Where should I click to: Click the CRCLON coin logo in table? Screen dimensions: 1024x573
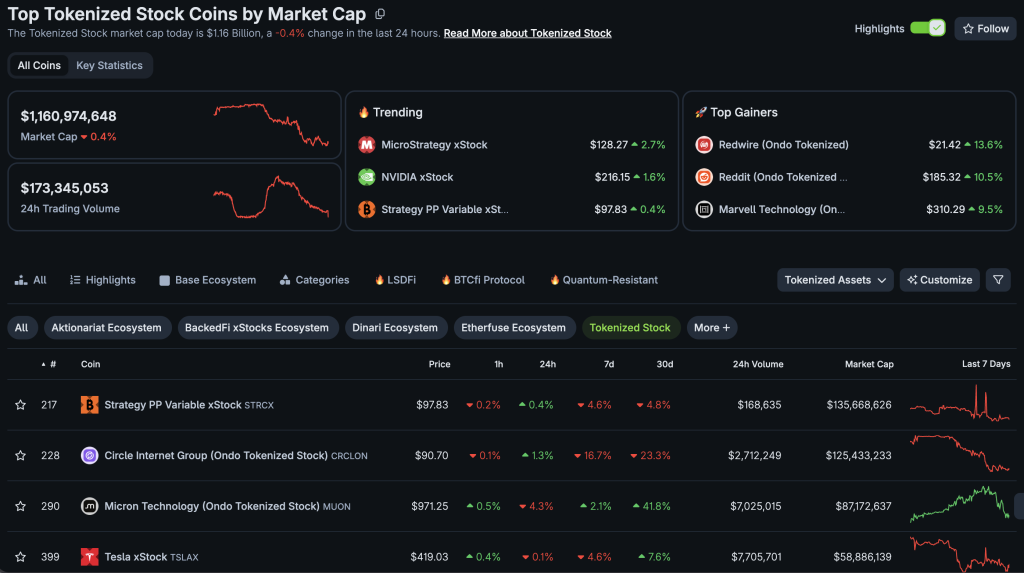pos(89,455)
